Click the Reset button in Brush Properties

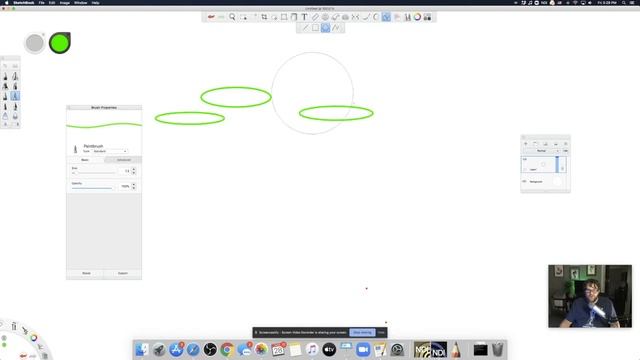pyautogui.click(x=86, y=273)
